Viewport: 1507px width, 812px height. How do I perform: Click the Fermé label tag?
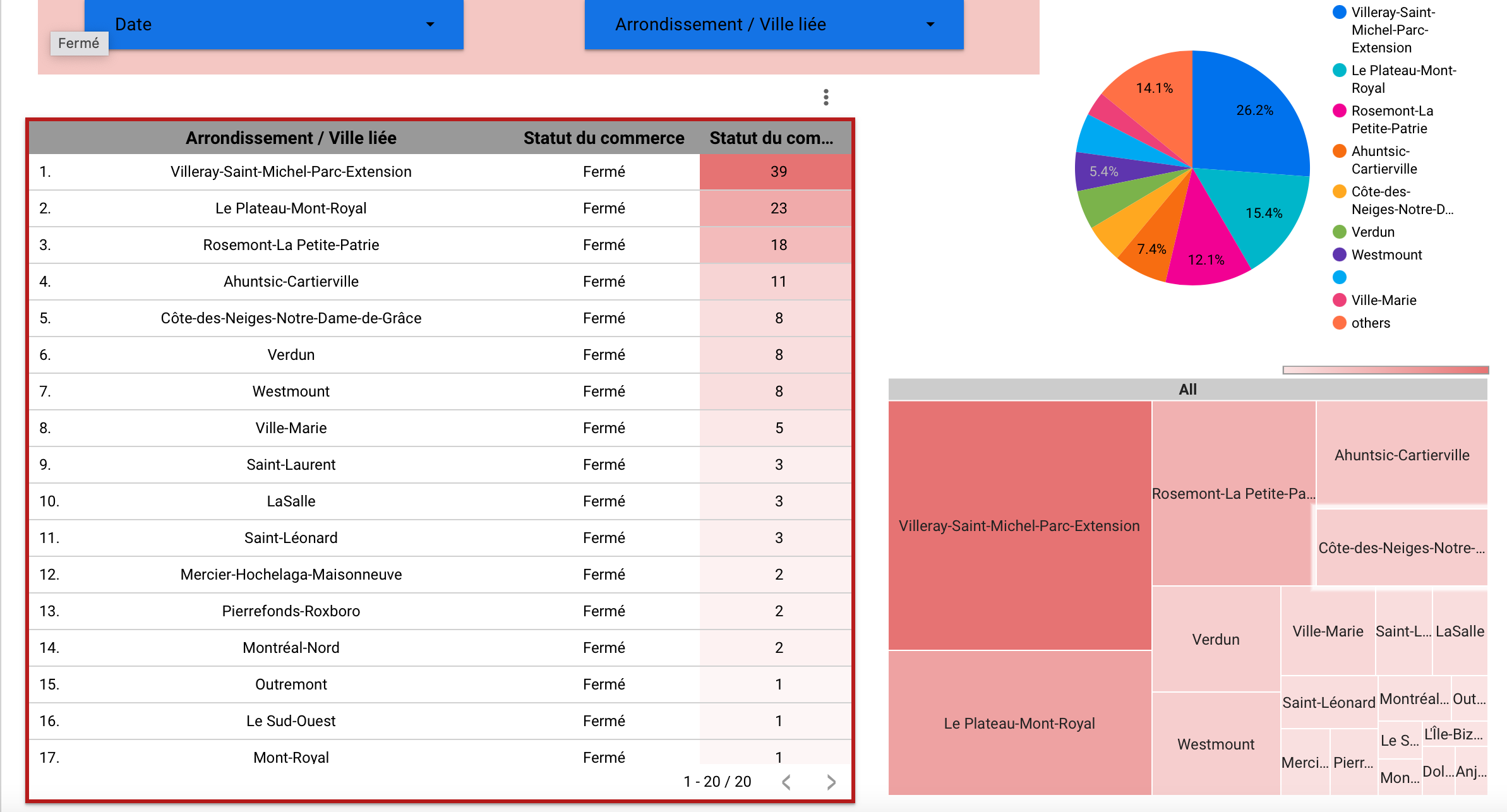tap(79, 43)
